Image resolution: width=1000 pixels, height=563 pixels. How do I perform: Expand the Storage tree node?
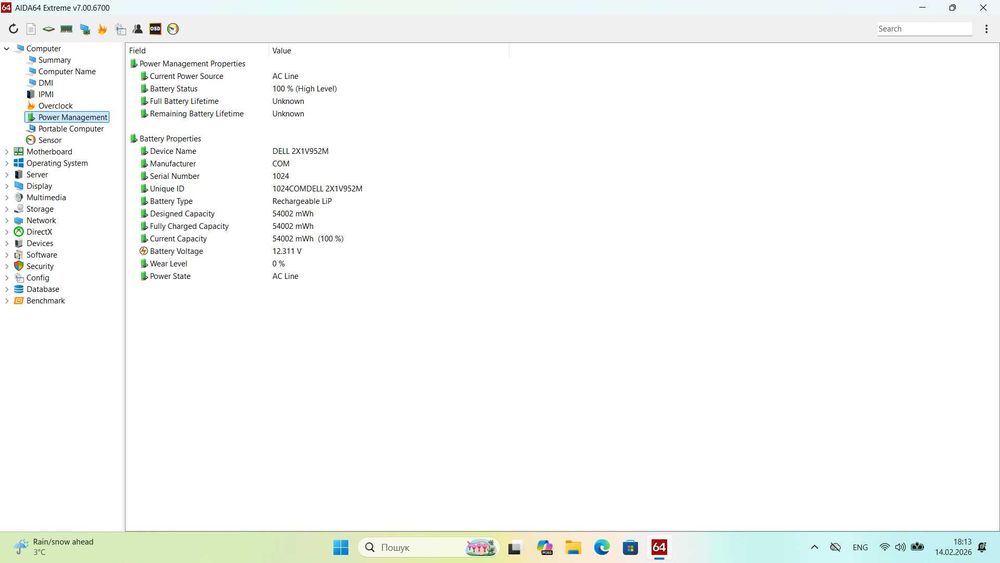[x=6, y=209]
